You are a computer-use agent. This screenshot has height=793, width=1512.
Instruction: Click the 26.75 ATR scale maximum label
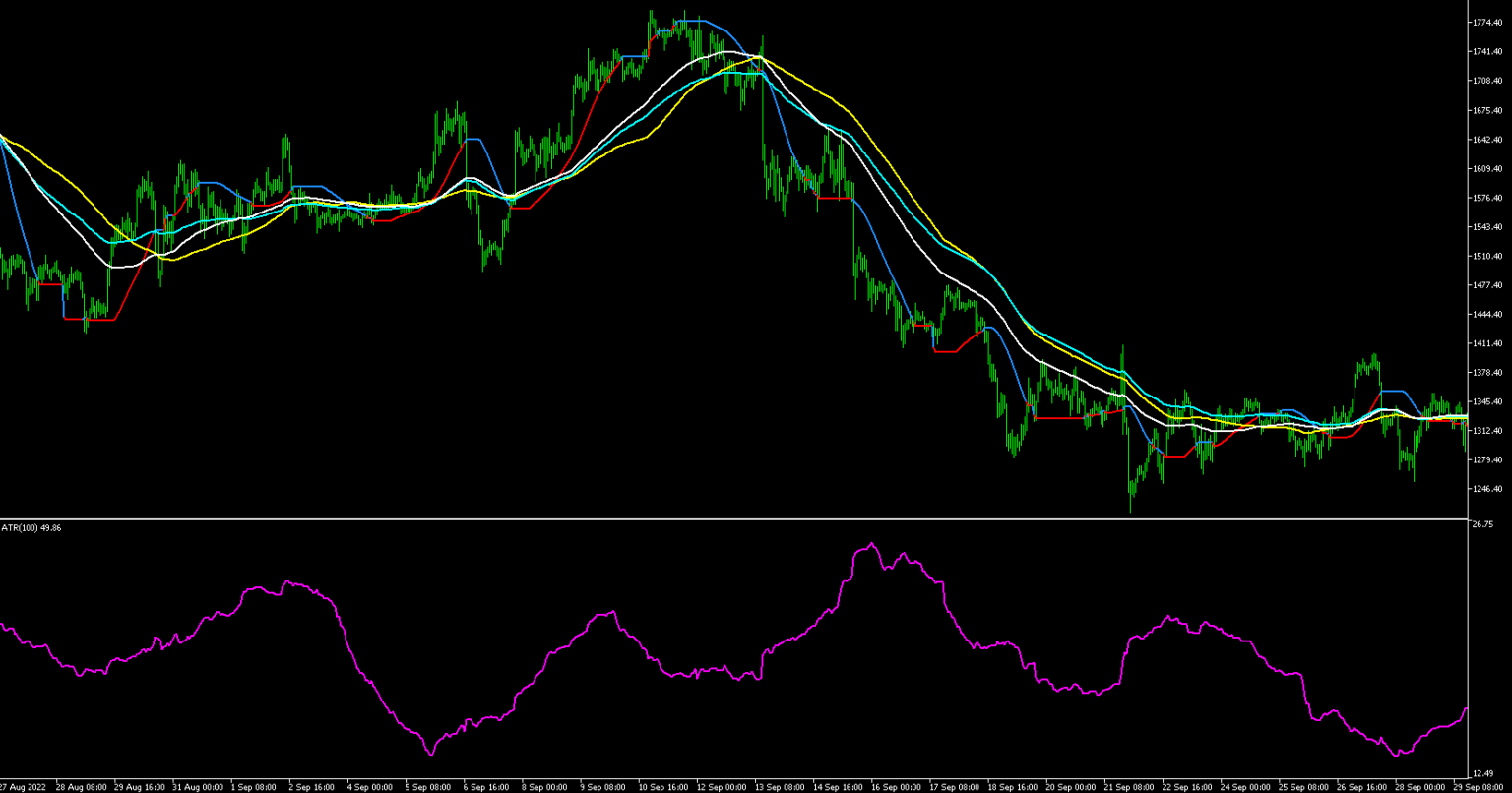(x=1481, y=525)
